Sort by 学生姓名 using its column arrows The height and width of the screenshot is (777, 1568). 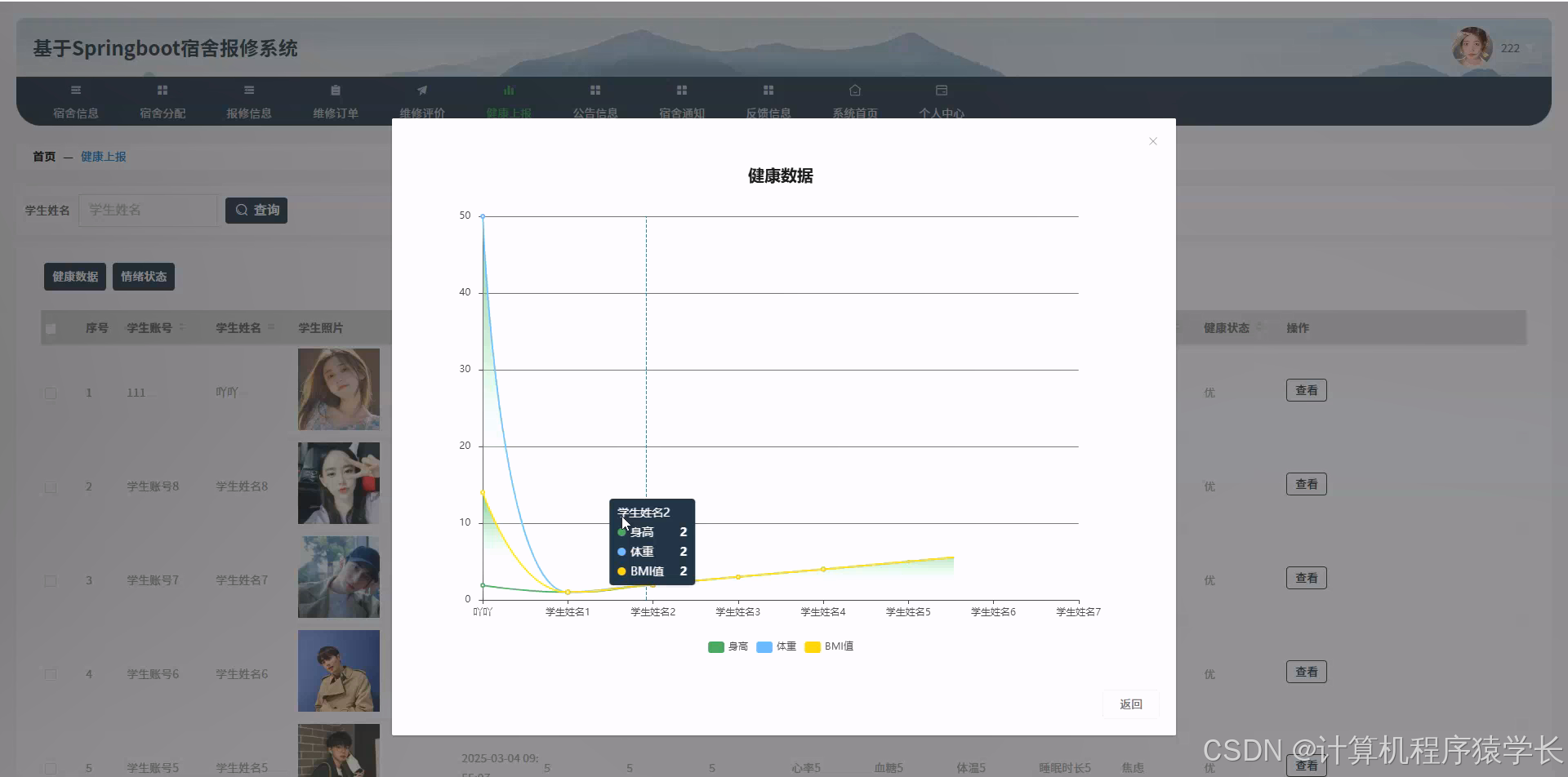[x=272, y=327]
